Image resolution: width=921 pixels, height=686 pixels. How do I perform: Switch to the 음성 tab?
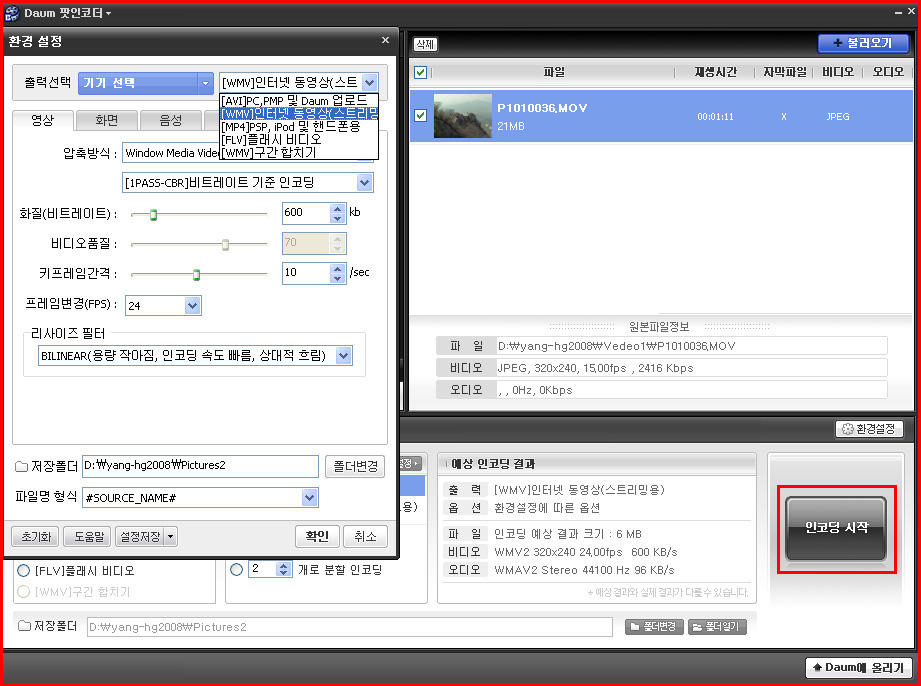[171, 120]
